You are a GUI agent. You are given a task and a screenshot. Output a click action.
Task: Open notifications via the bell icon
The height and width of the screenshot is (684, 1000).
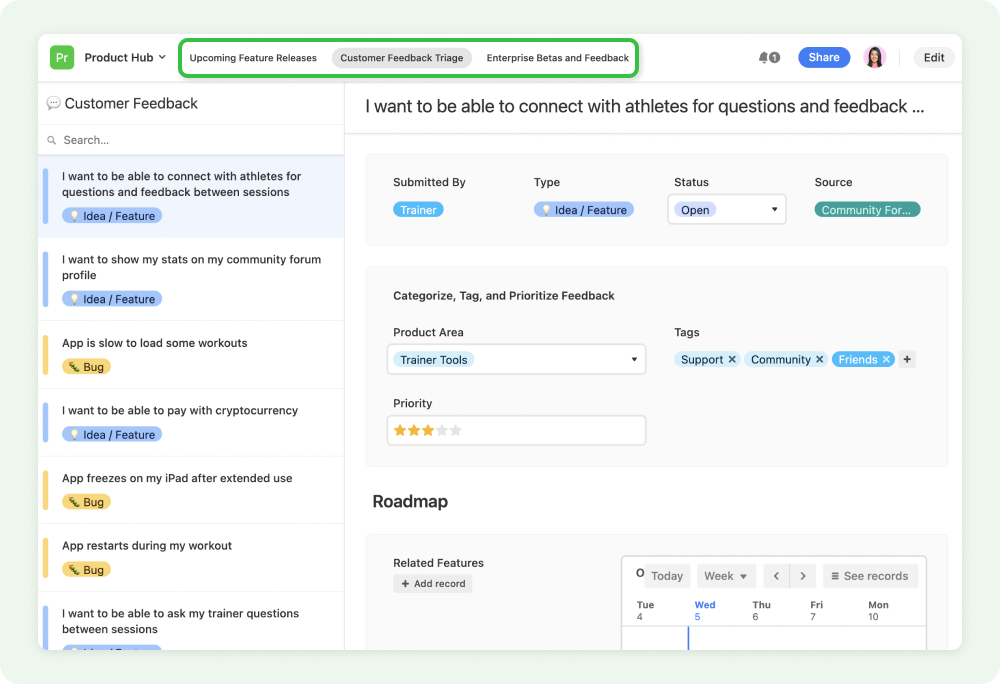point(764,57)
